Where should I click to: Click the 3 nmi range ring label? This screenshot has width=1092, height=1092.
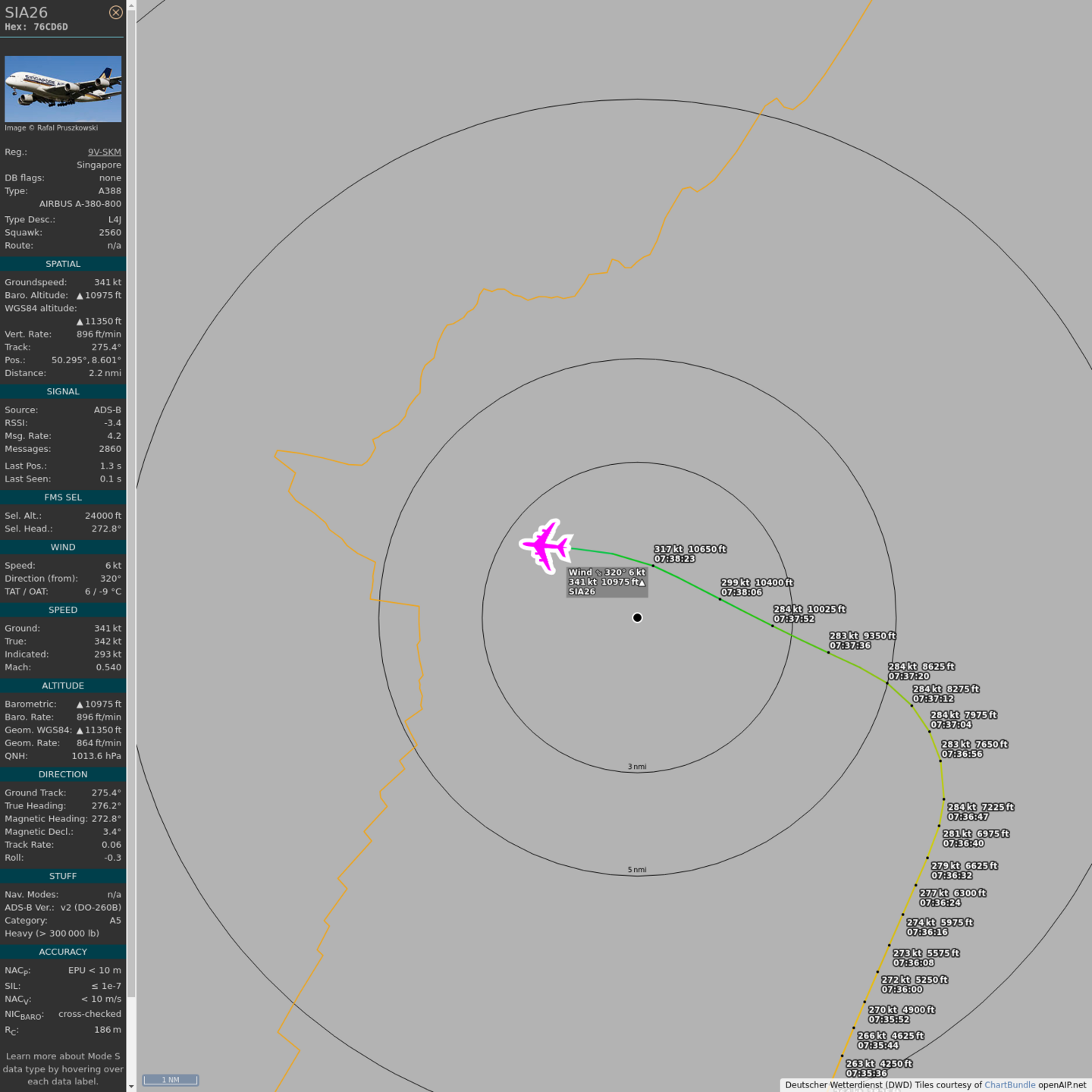point(637,767)
